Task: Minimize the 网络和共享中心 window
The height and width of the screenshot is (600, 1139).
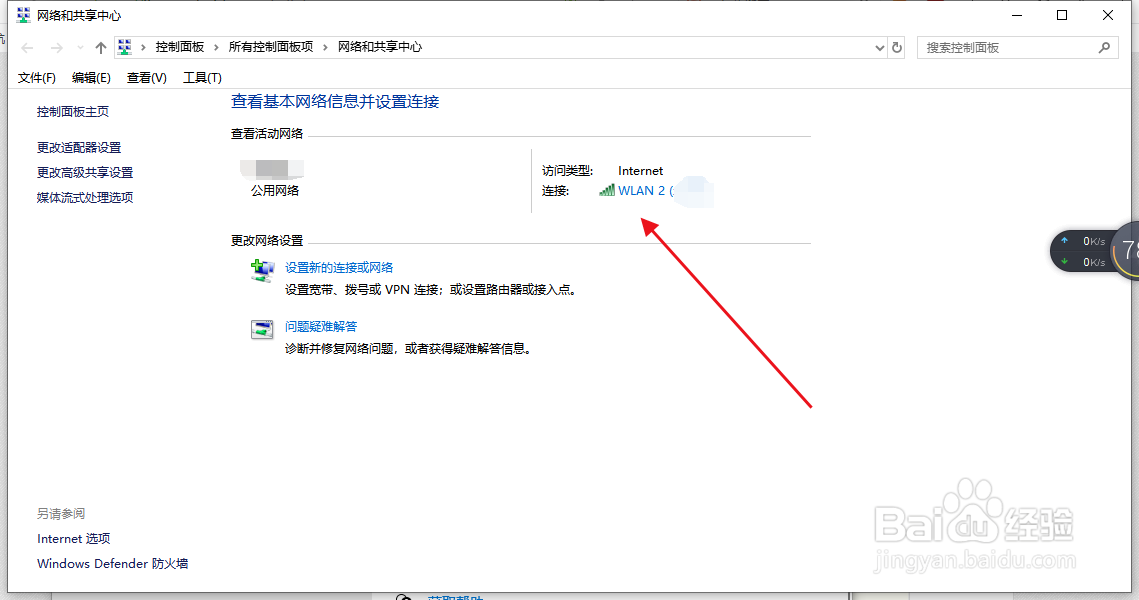Action: point(1017,15)
